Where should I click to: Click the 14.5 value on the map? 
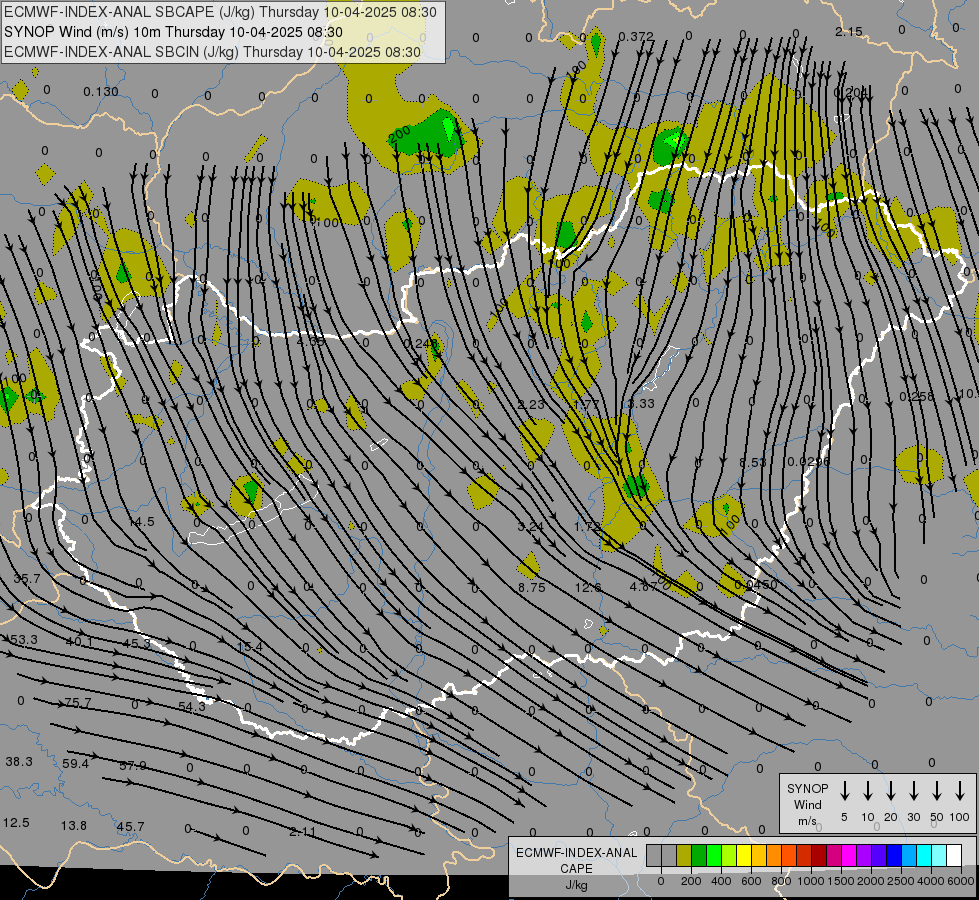[141, 522]
